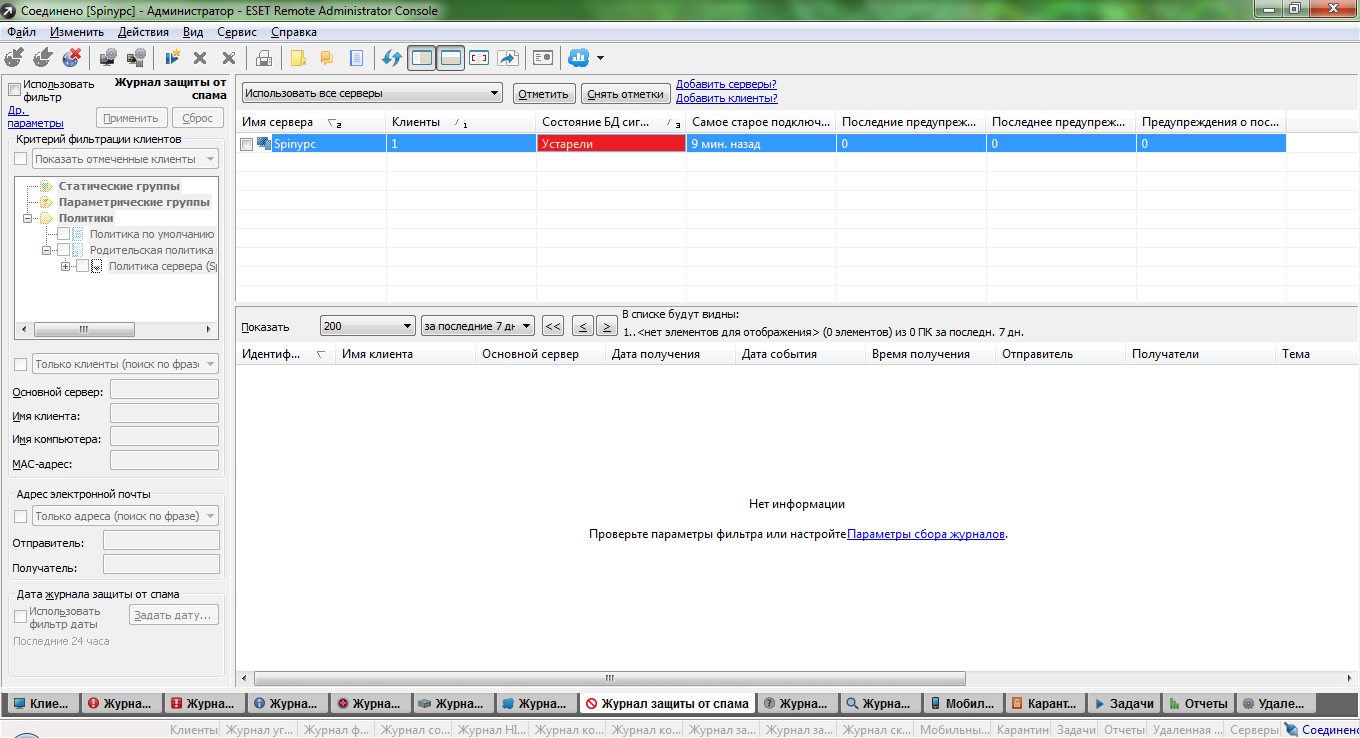The height and width of the screenshot is (738, 1360).
Task: Click the red Устарели status cell
Action: (x=611, y=144)
